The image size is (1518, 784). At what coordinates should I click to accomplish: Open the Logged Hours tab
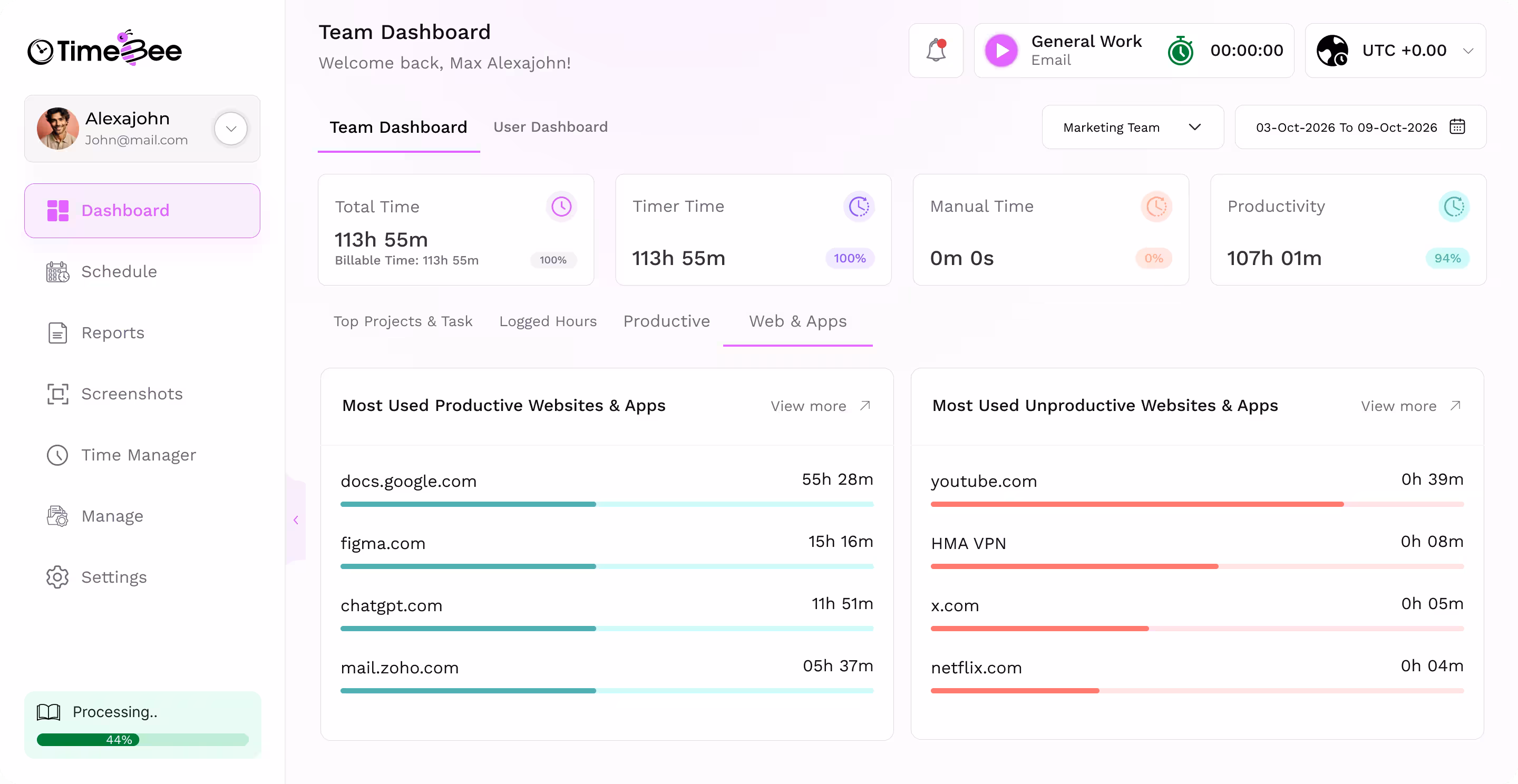click(548, 321)
